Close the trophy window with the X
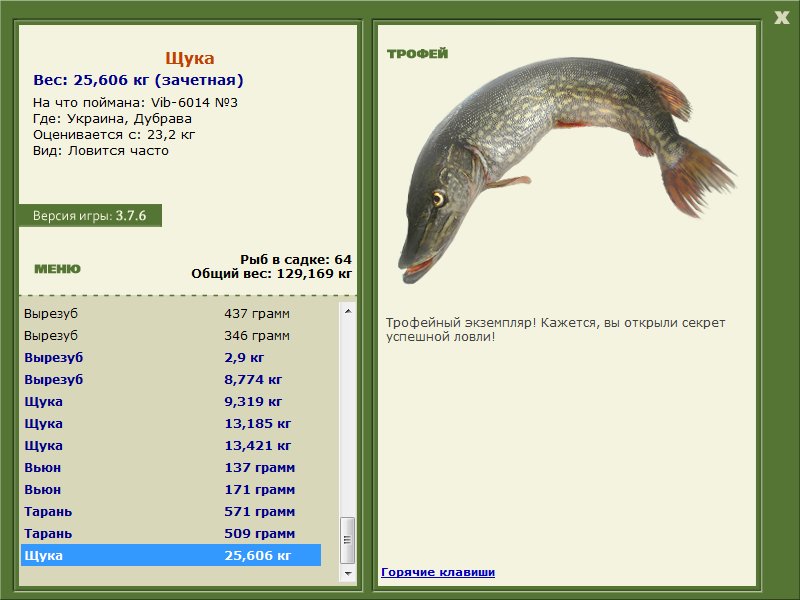The image size is (800, 600). tap(781, 14)
